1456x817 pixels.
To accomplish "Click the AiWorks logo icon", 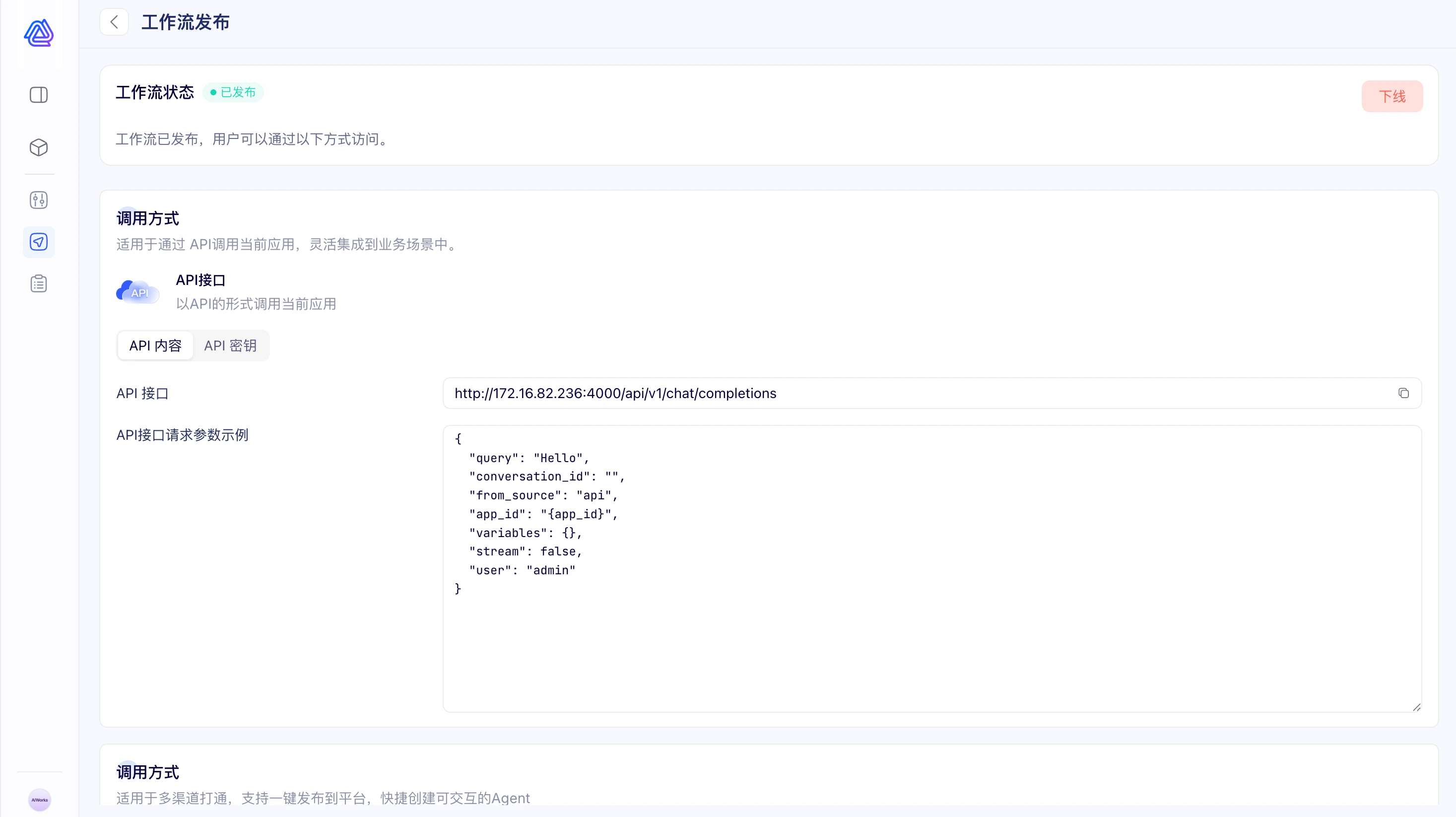I will click(39, 33).
